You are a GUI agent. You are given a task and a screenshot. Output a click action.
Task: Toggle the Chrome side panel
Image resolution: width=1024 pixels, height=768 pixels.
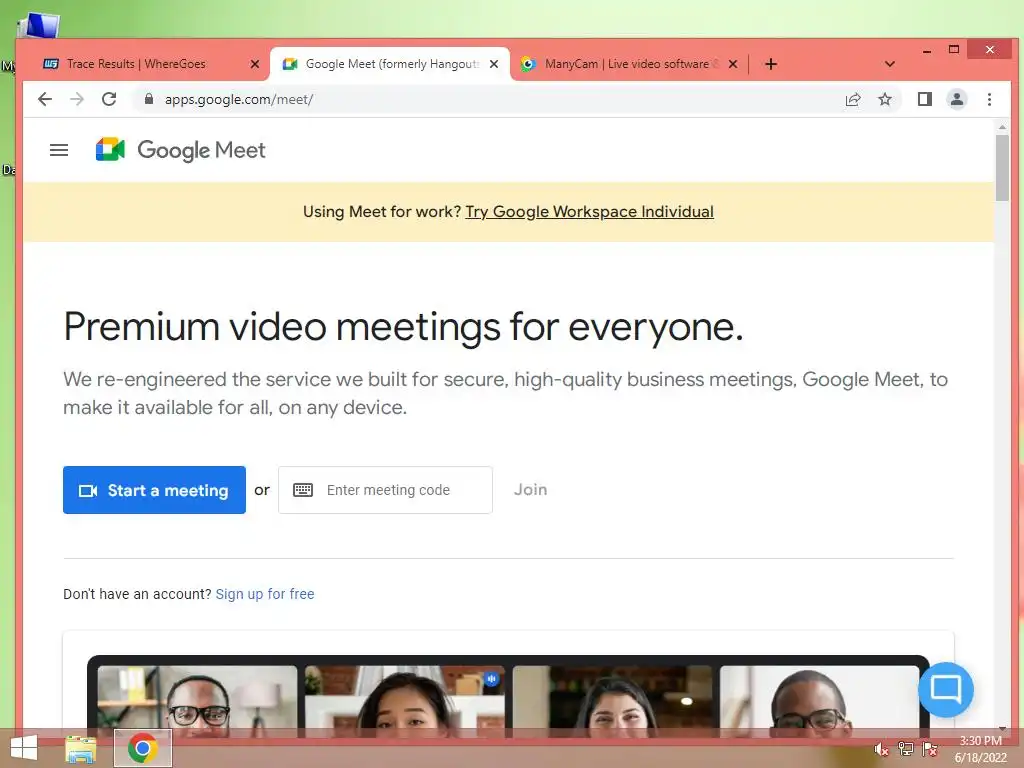(x=925, y=99)
